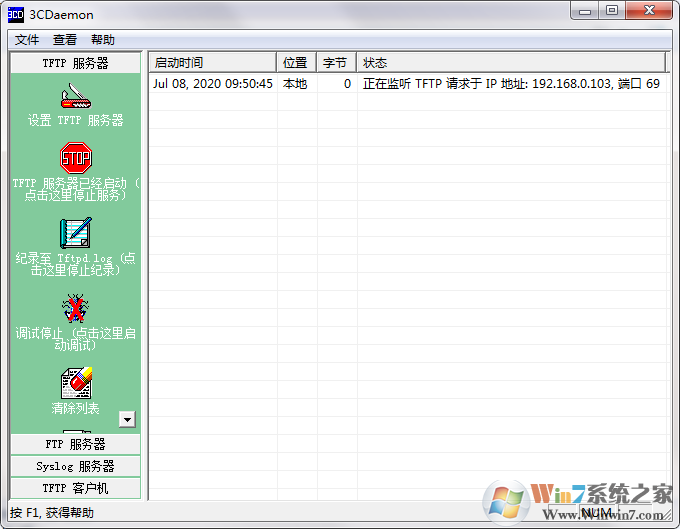Open the 设置 TFTP 服务器 configuration icon
Viewport: 680px width, 529px height.
pyautogui.click(x=76, y=96)
